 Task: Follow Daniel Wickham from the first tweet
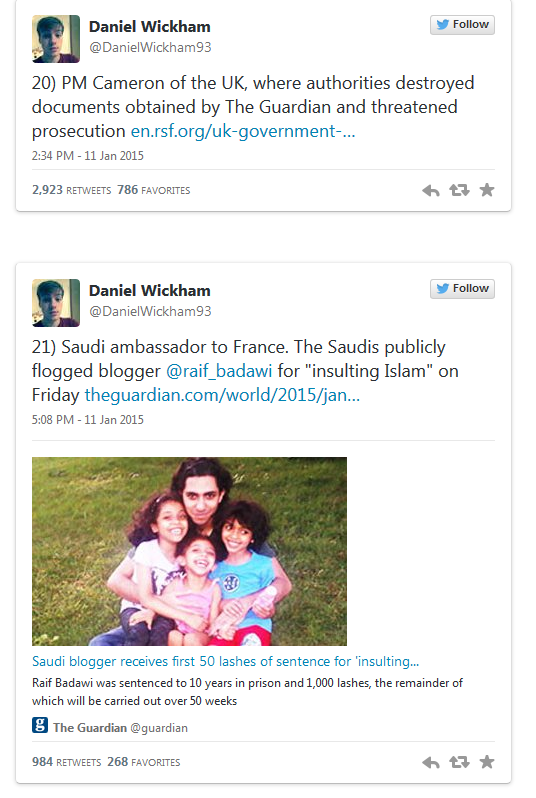tap(462, 25)
